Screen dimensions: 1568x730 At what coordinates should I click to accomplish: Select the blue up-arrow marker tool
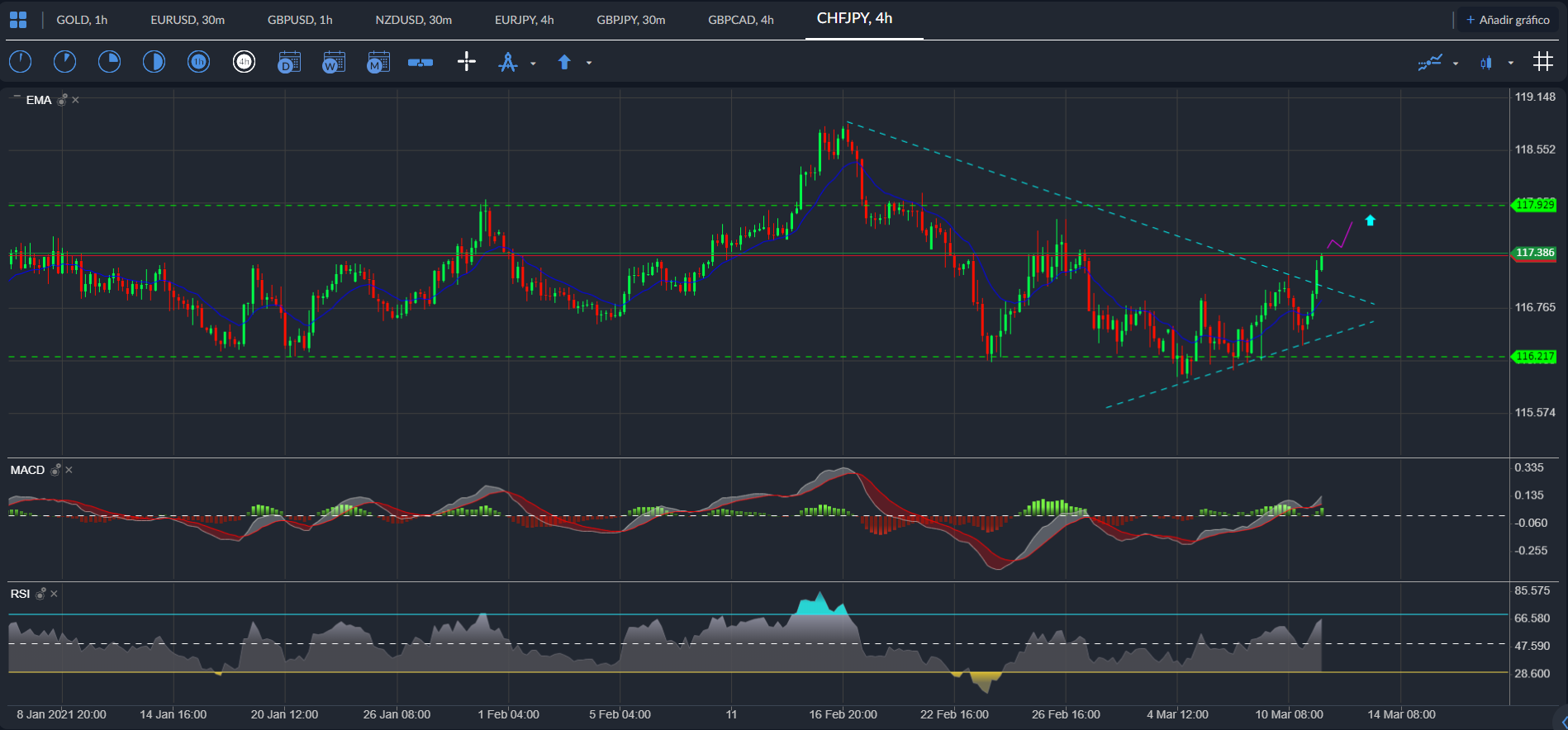click(564, 62)
